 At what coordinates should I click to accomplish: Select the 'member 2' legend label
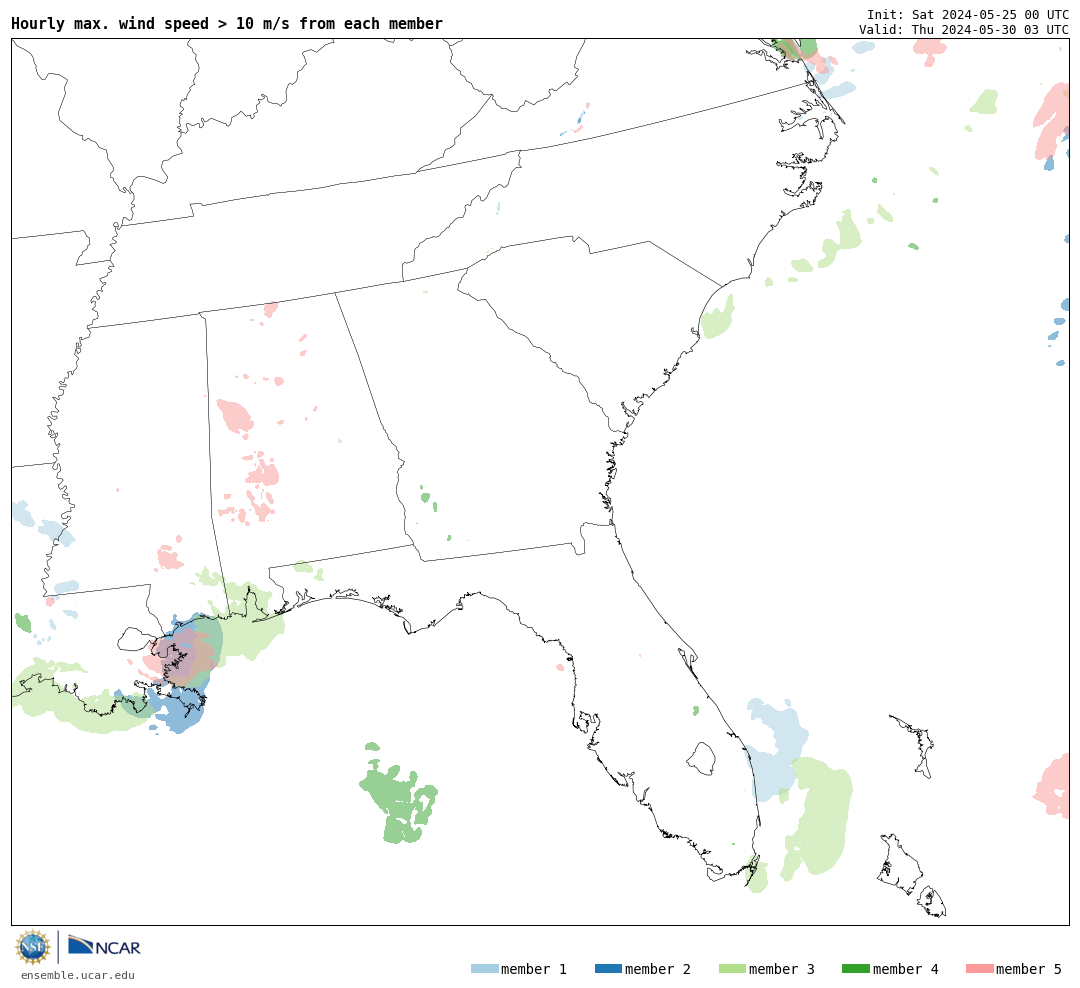point(658,969)
